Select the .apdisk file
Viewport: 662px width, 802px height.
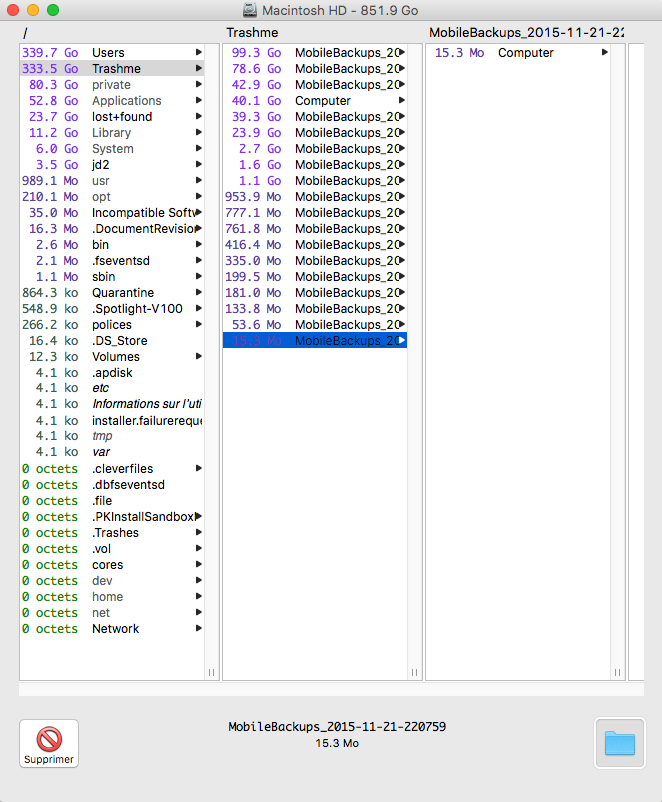point(112,372)
